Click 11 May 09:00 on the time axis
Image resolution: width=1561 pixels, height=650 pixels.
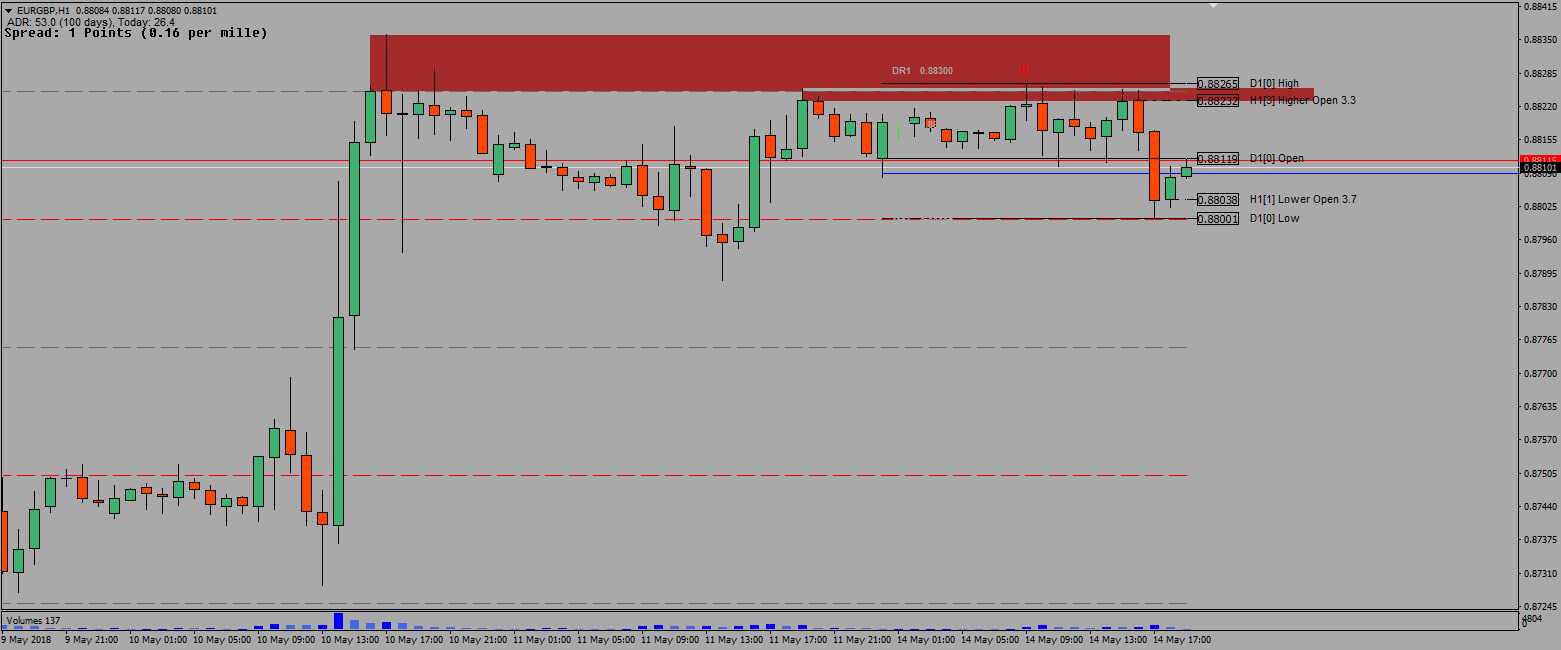pyautogui.click(x=670, y=639)
